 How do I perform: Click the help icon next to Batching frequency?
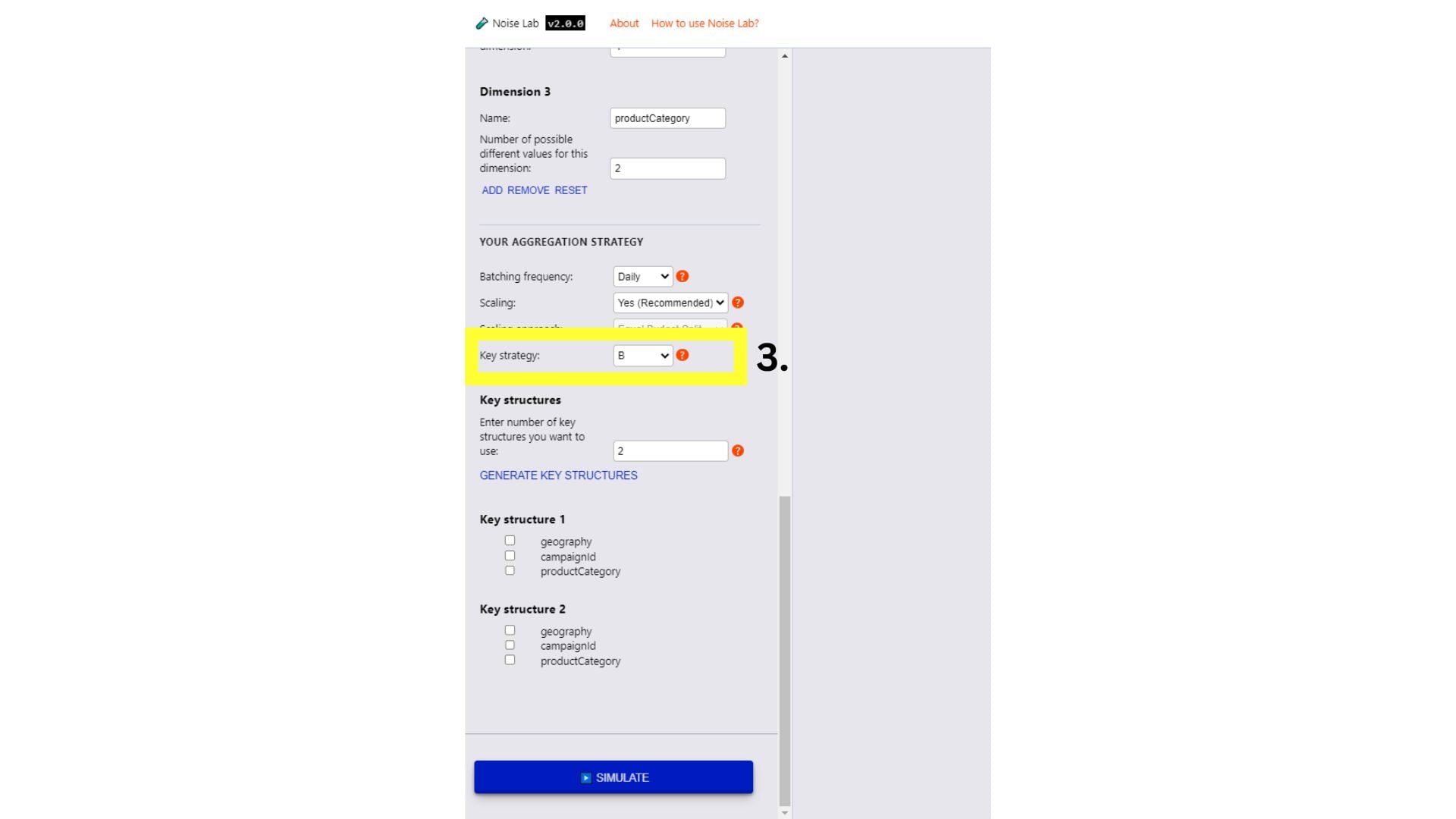tap(682, 276)
